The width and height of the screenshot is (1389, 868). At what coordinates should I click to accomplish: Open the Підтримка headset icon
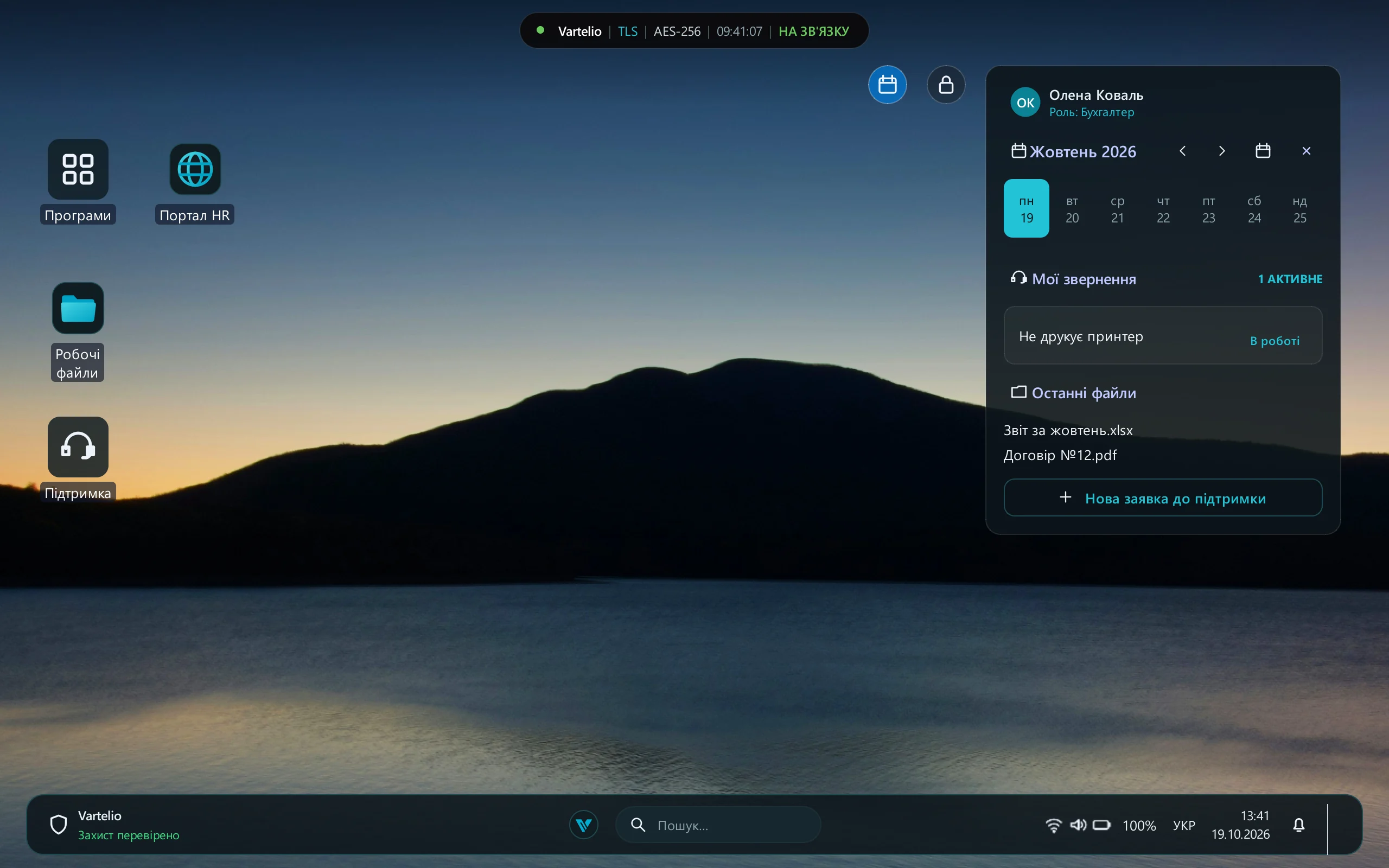(x=78, y=446)
